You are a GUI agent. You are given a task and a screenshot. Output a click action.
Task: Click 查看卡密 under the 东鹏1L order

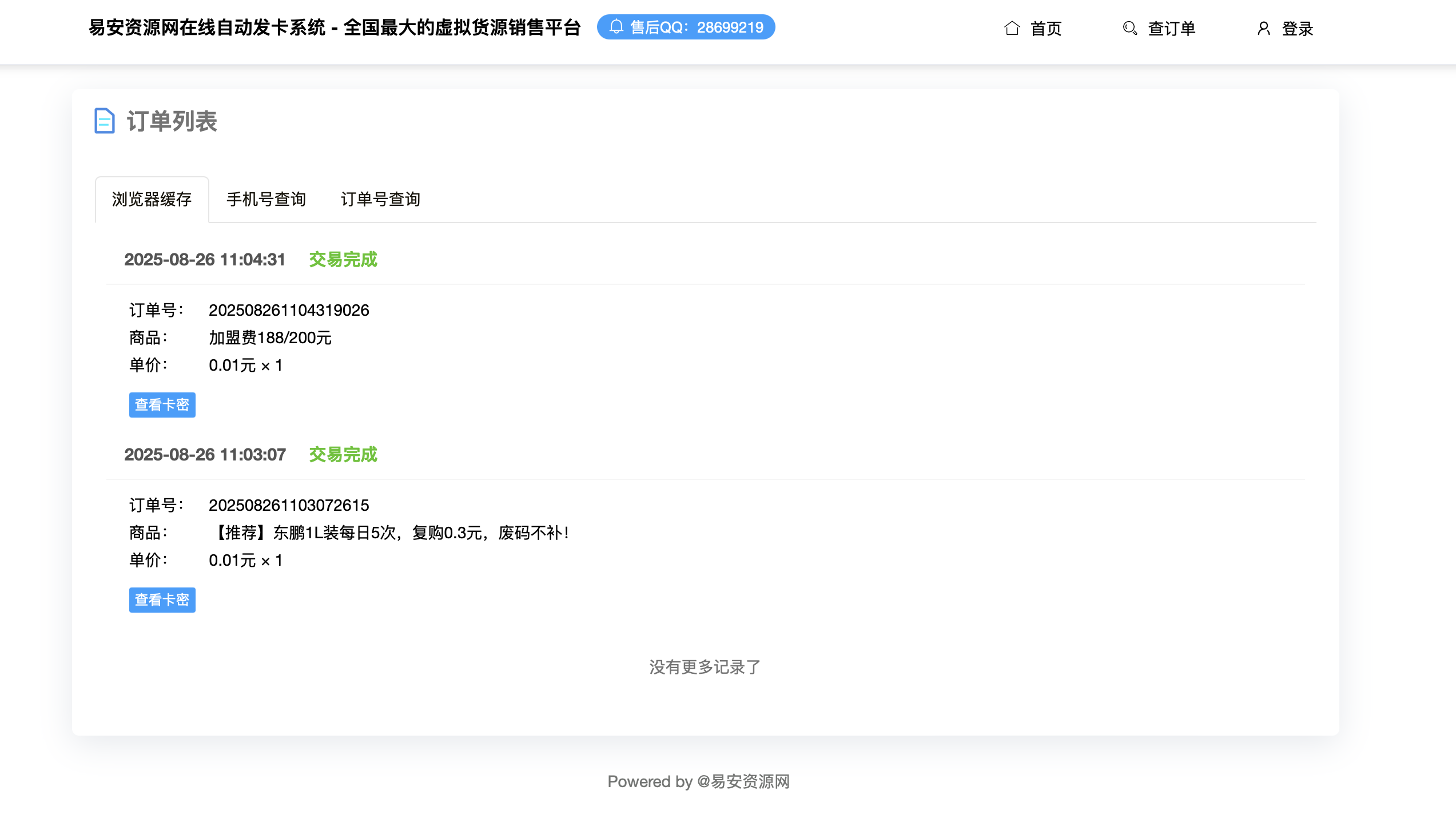(x=162, y=599)
